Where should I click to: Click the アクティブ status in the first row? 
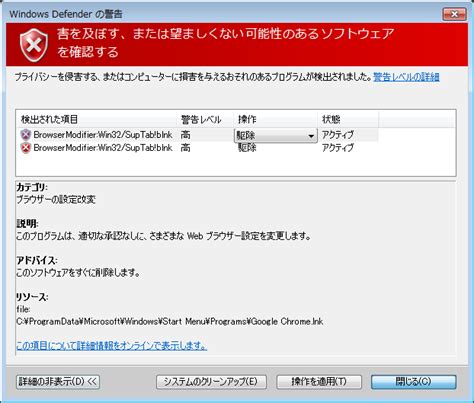coord(338,135)
